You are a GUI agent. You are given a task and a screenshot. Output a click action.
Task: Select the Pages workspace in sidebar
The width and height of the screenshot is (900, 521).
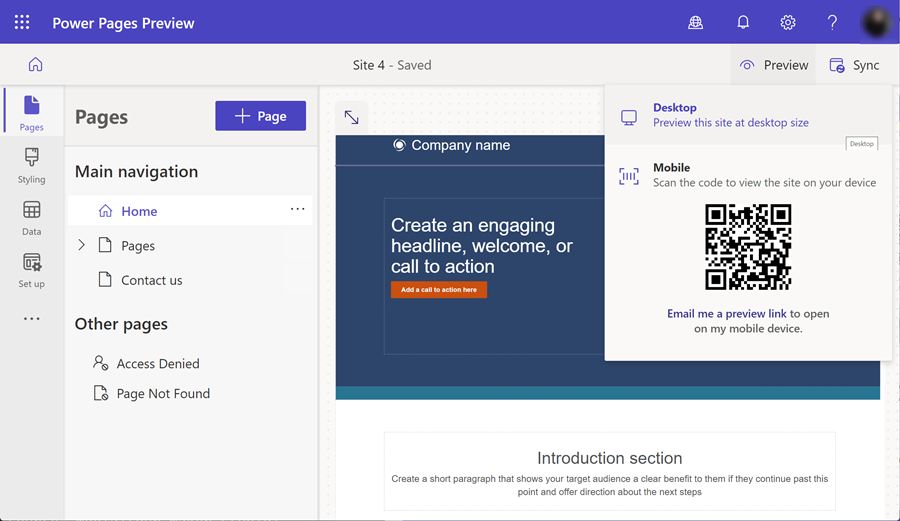32,113
